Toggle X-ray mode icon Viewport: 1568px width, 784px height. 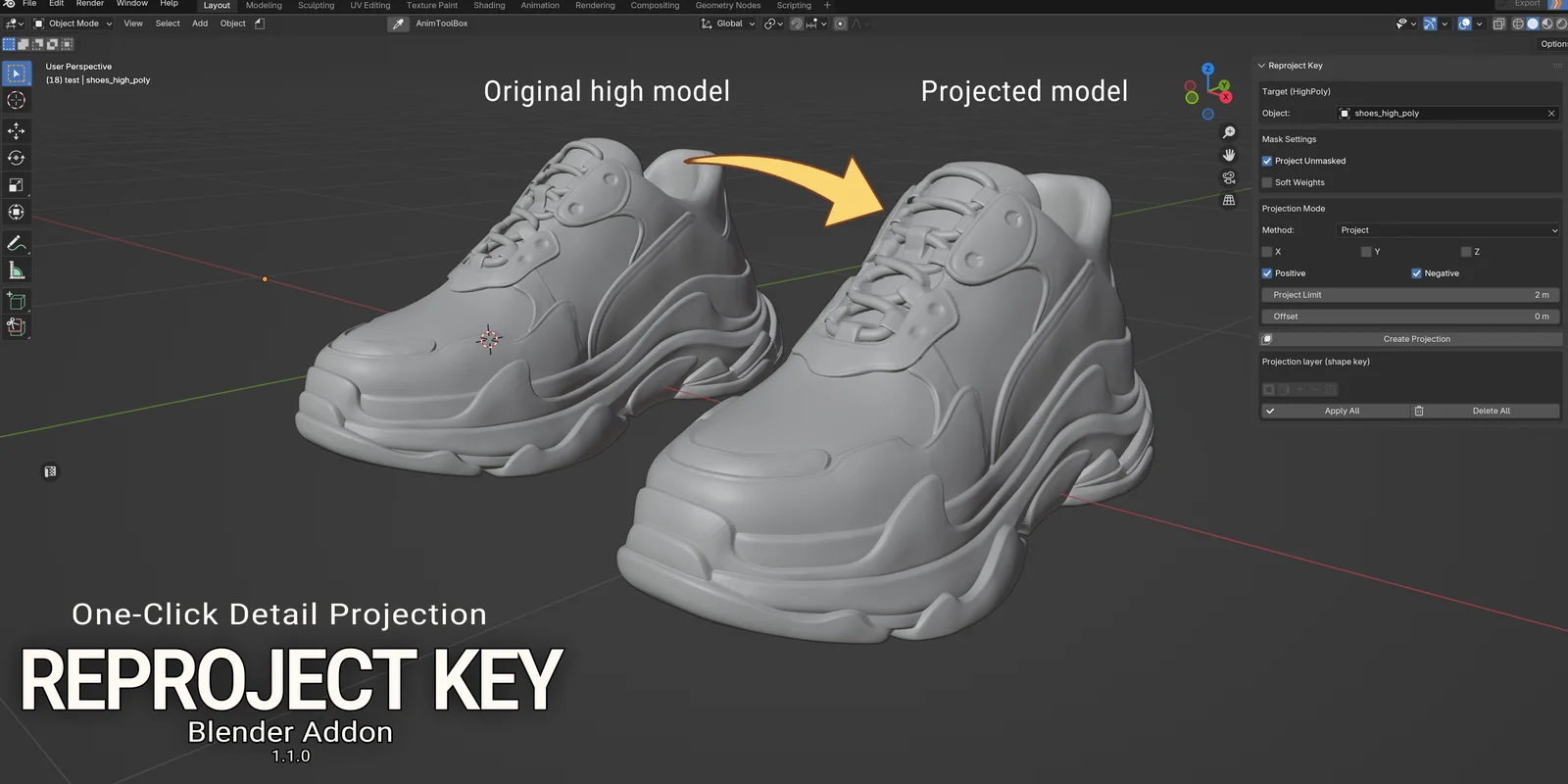click(1498, 24)
